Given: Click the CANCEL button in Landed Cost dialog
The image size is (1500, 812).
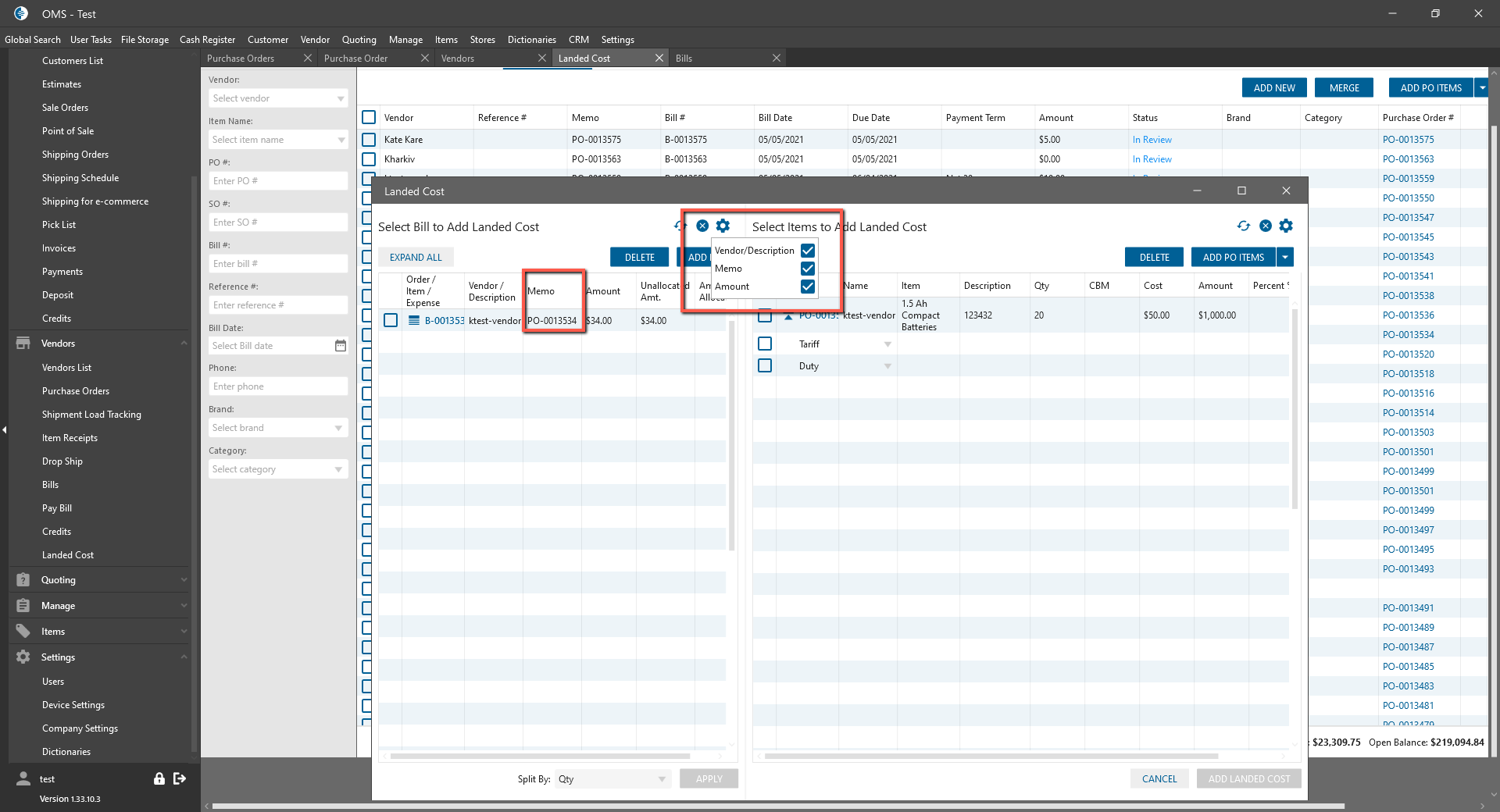Looking at the screenshot, I should [x=1159, y=778].
